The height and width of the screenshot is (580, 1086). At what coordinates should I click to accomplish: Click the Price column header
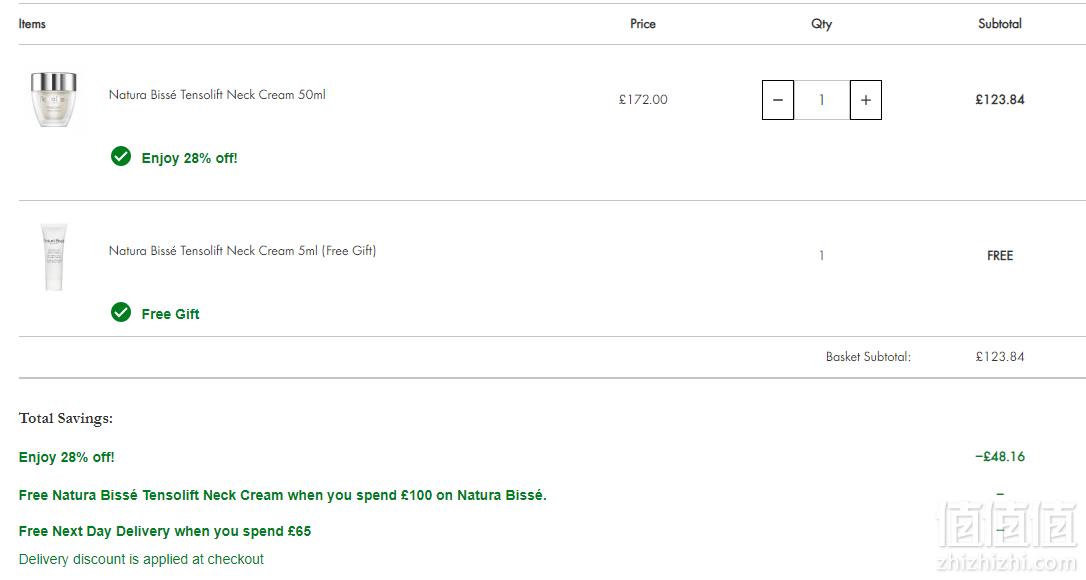click(643, 24)
